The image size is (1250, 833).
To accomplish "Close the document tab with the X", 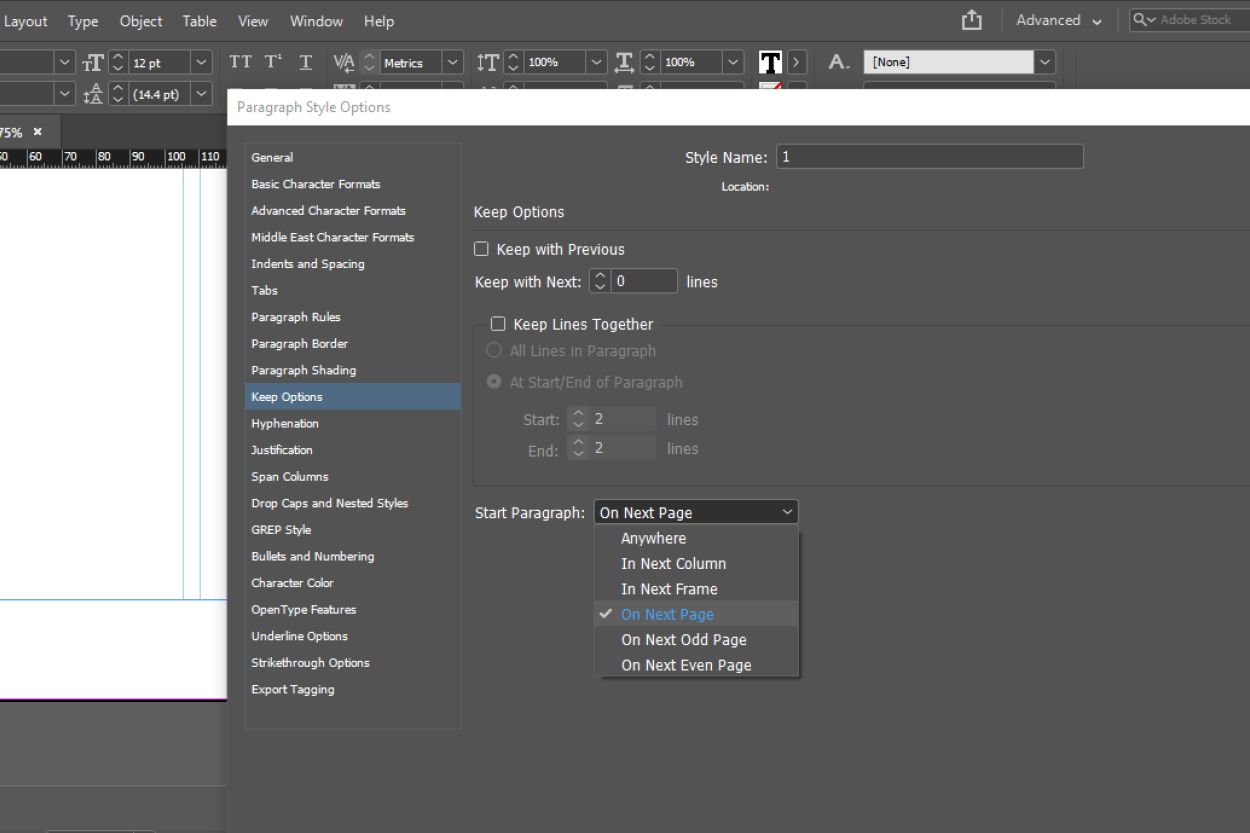I will tap(38, 132).
